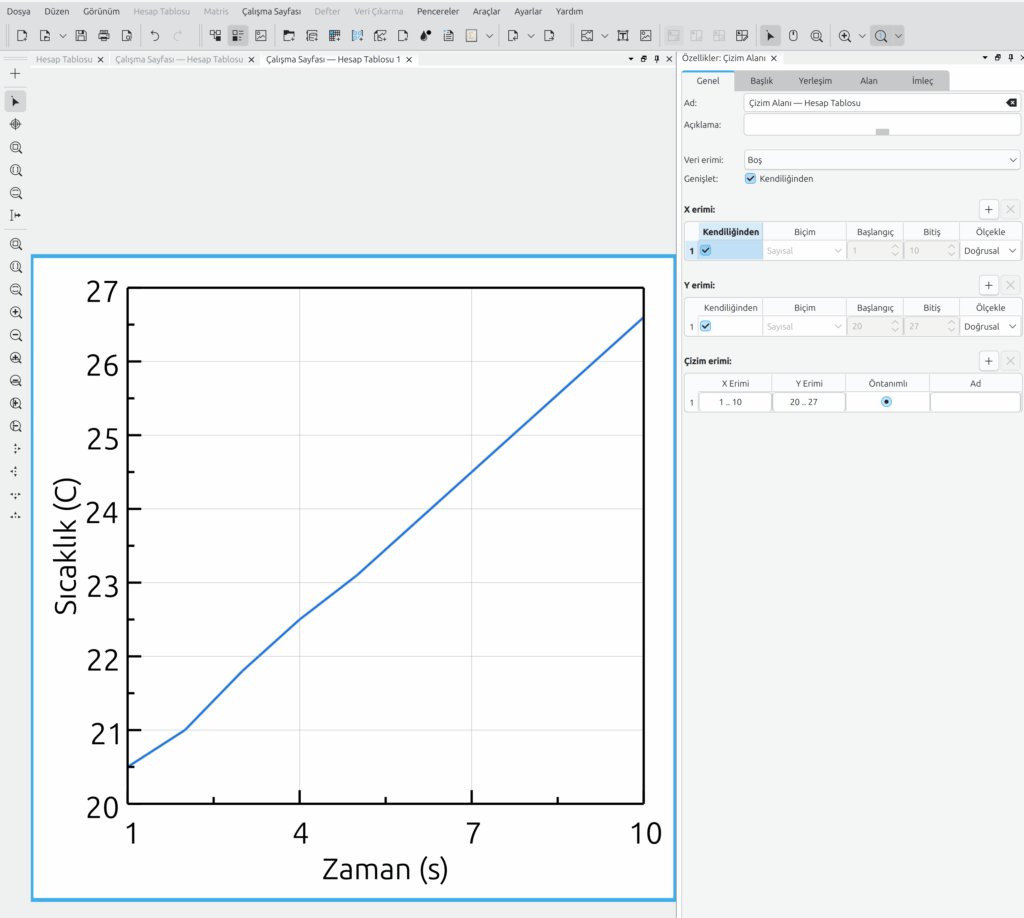
Task: Switch to the Hesap Tablosu document tab
Action: 64,59
